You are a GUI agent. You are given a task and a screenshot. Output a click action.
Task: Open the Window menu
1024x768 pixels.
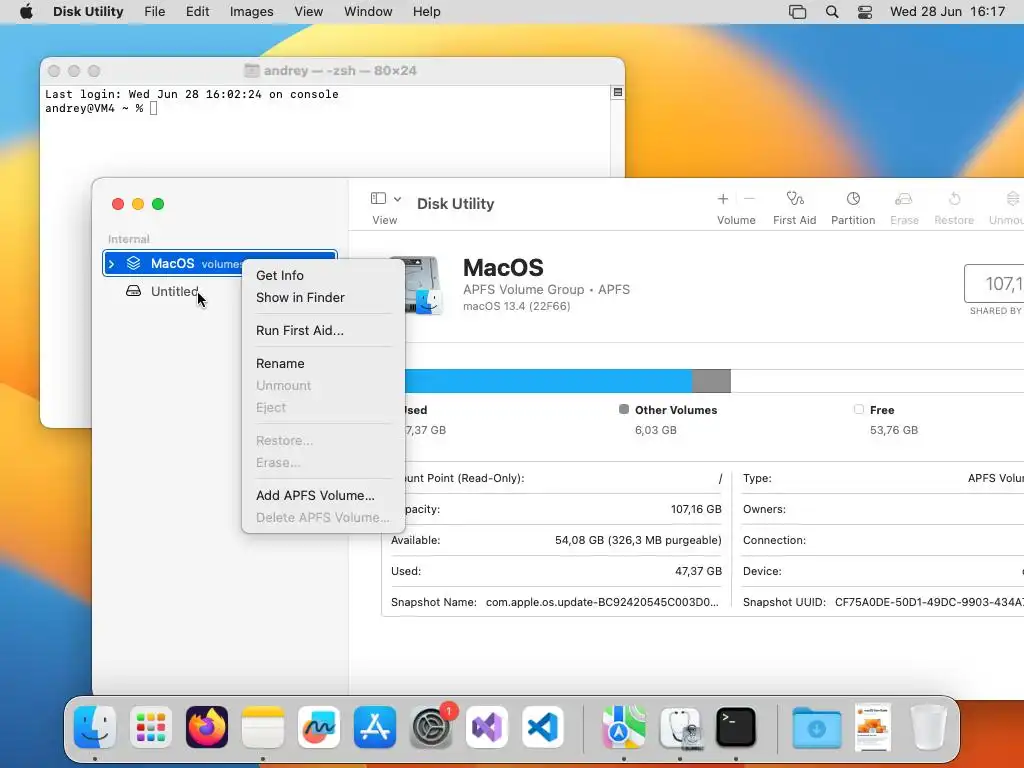pyautogui.click(x=368, y=12)
